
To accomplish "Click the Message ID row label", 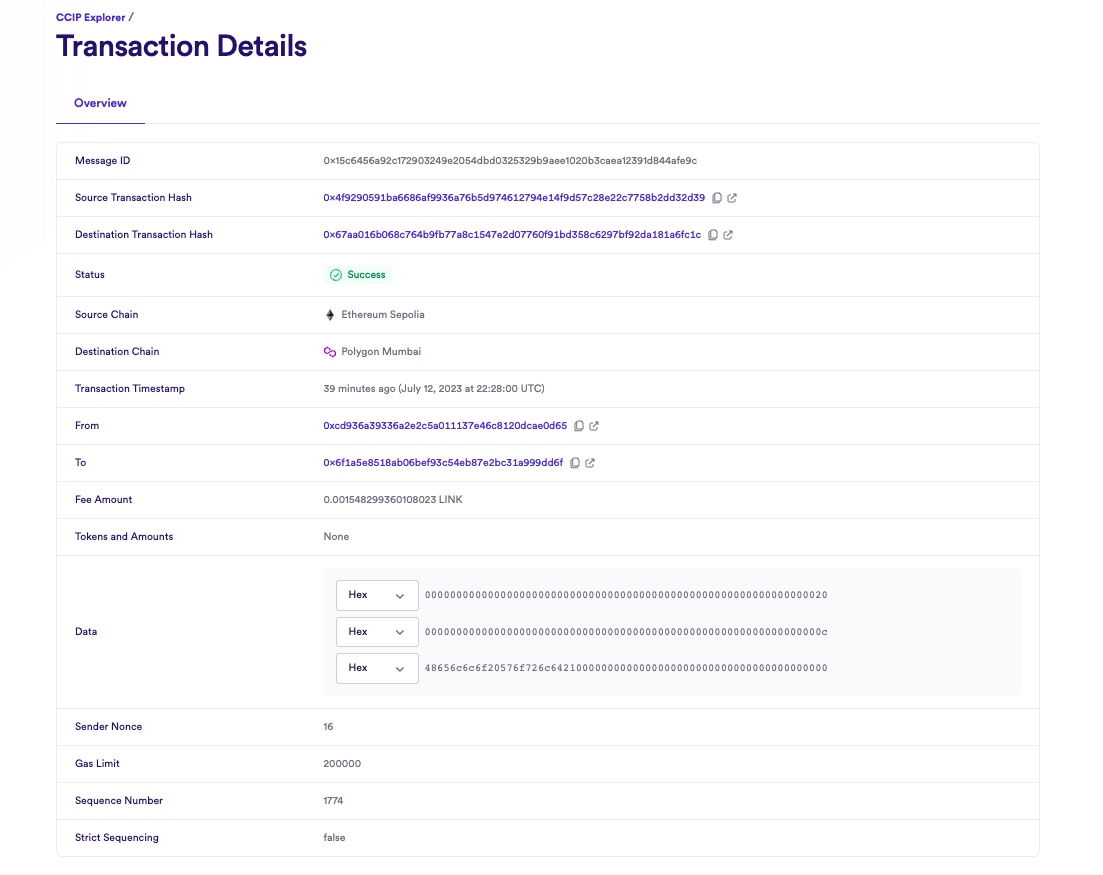I will [x=103, y=160].
